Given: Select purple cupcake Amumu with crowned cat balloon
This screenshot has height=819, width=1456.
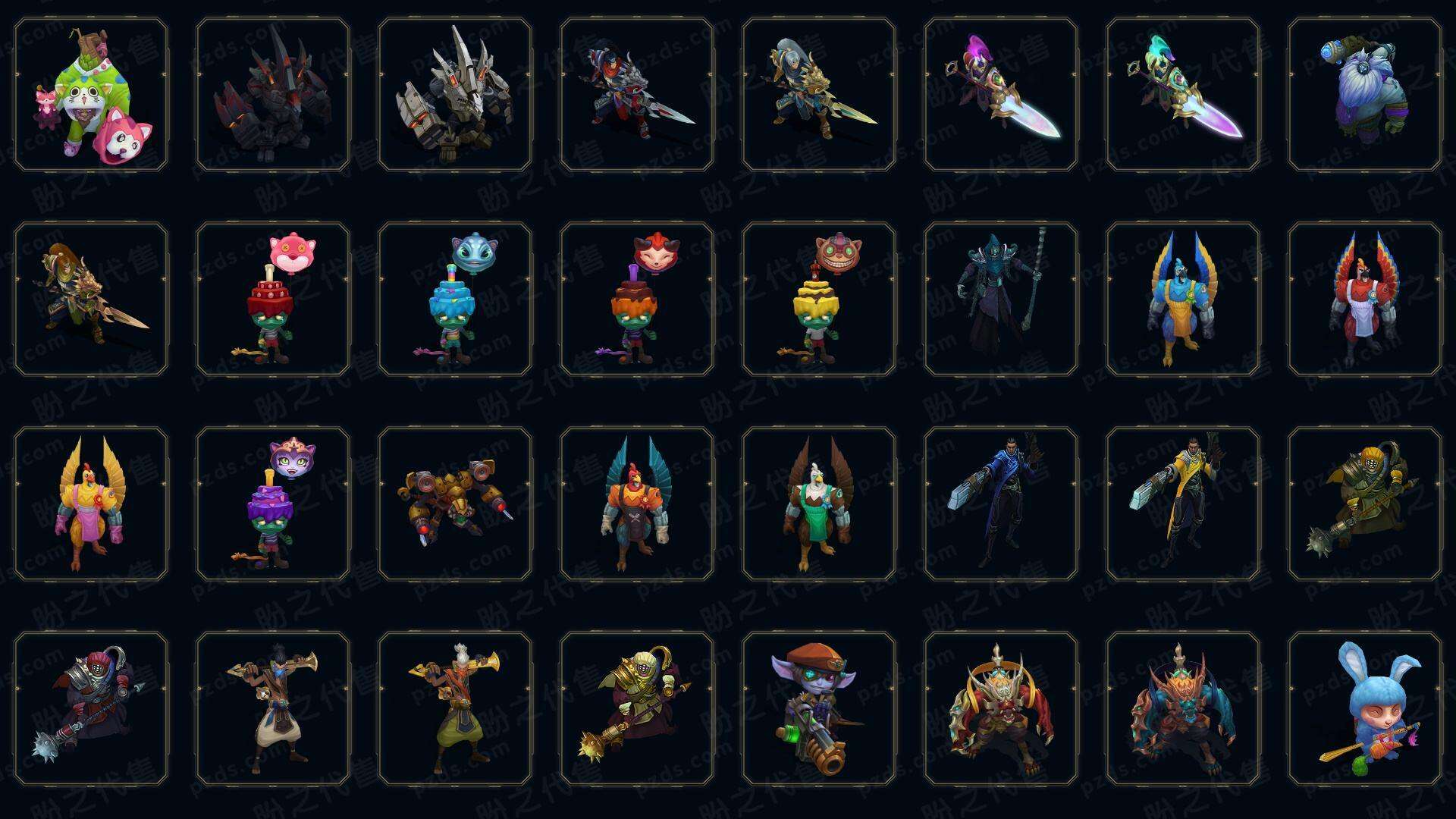Looking at the screenshot, I should point(273,504).
